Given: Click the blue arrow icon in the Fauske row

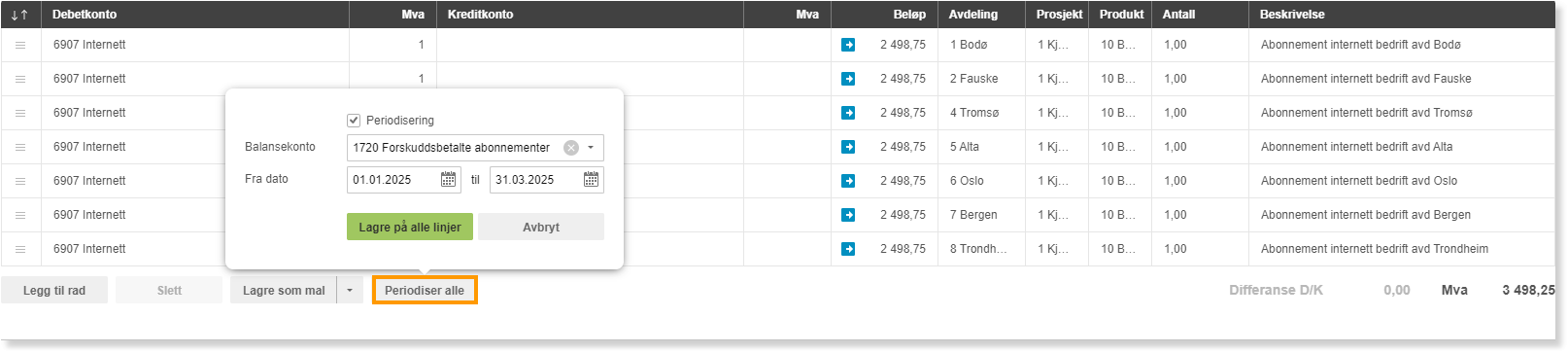Looking at the screenshot, I should point(848,79).
